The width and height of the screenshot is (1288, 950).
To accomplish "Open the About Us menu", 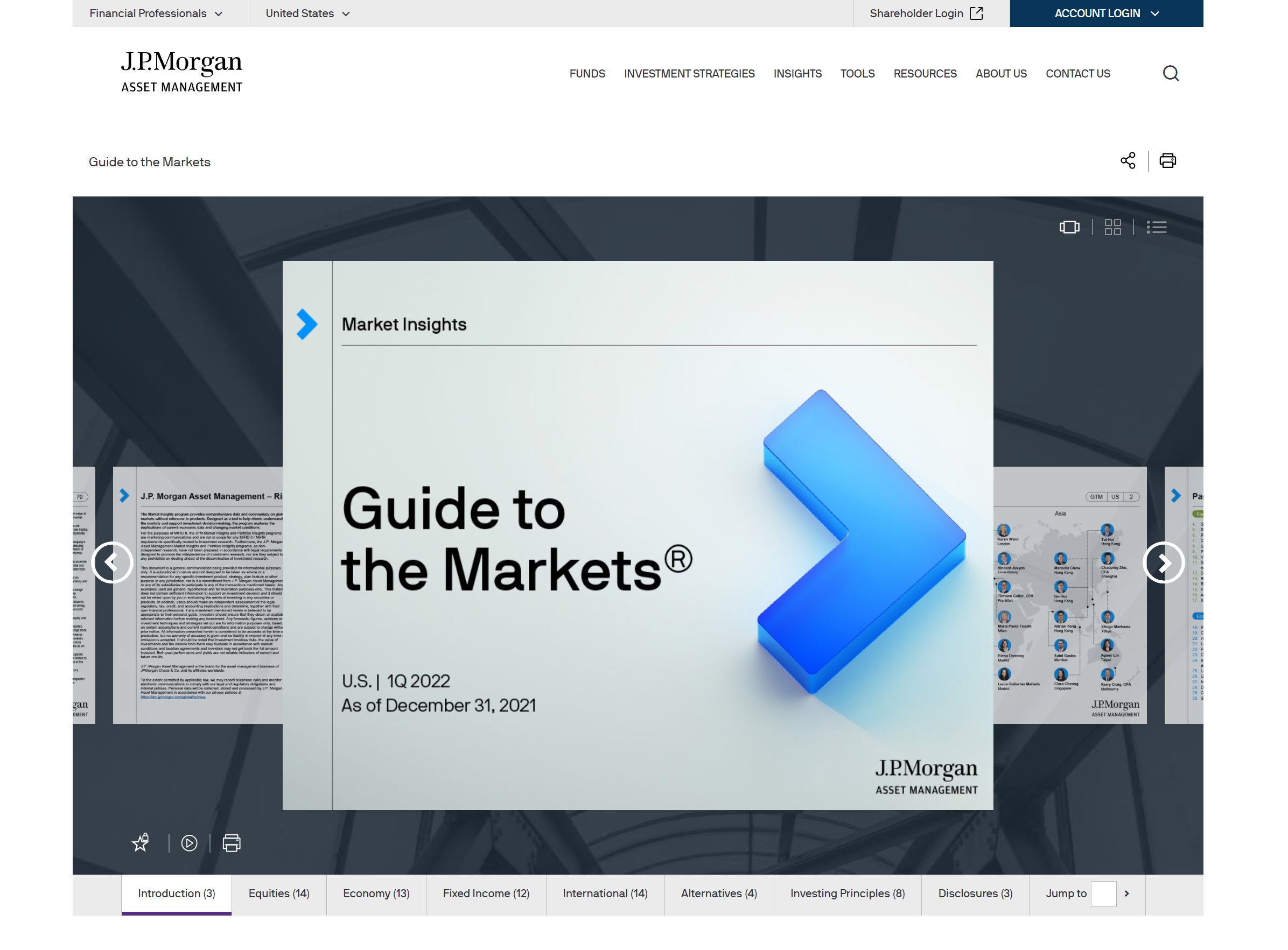I will [x=1001, y=74].
